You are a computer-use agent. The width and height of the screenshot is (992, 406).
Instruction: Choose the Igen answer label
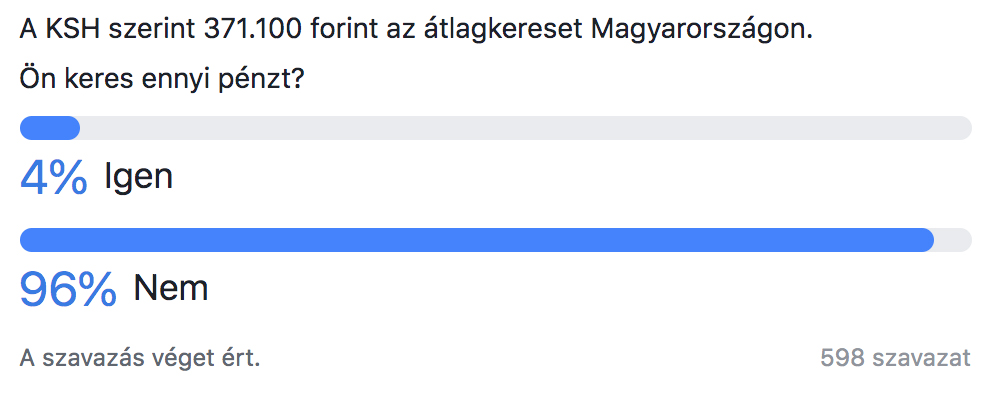click(x=139, y=177)
